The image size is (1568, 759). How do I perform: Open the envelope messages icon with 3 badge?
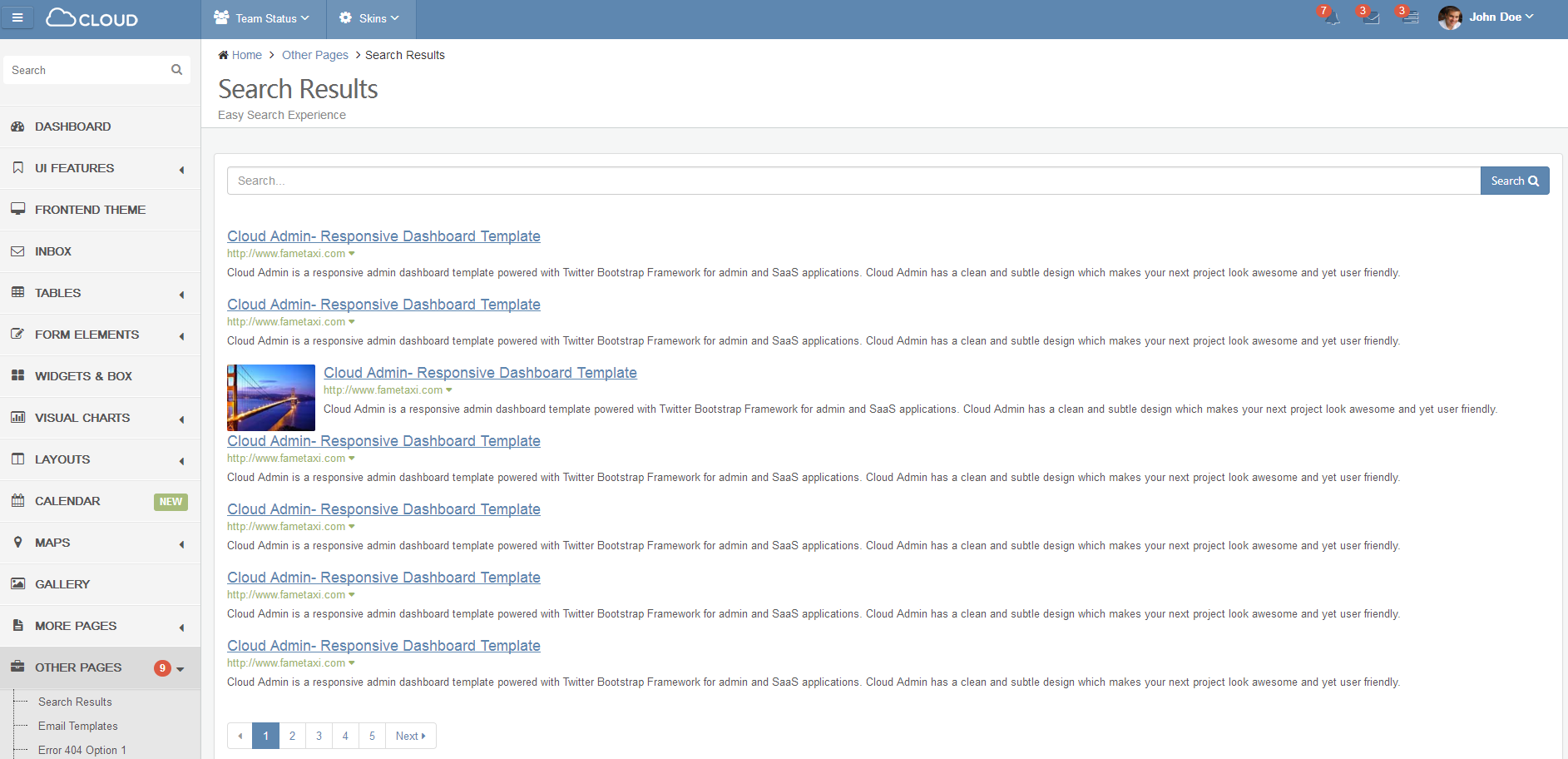1372,18
